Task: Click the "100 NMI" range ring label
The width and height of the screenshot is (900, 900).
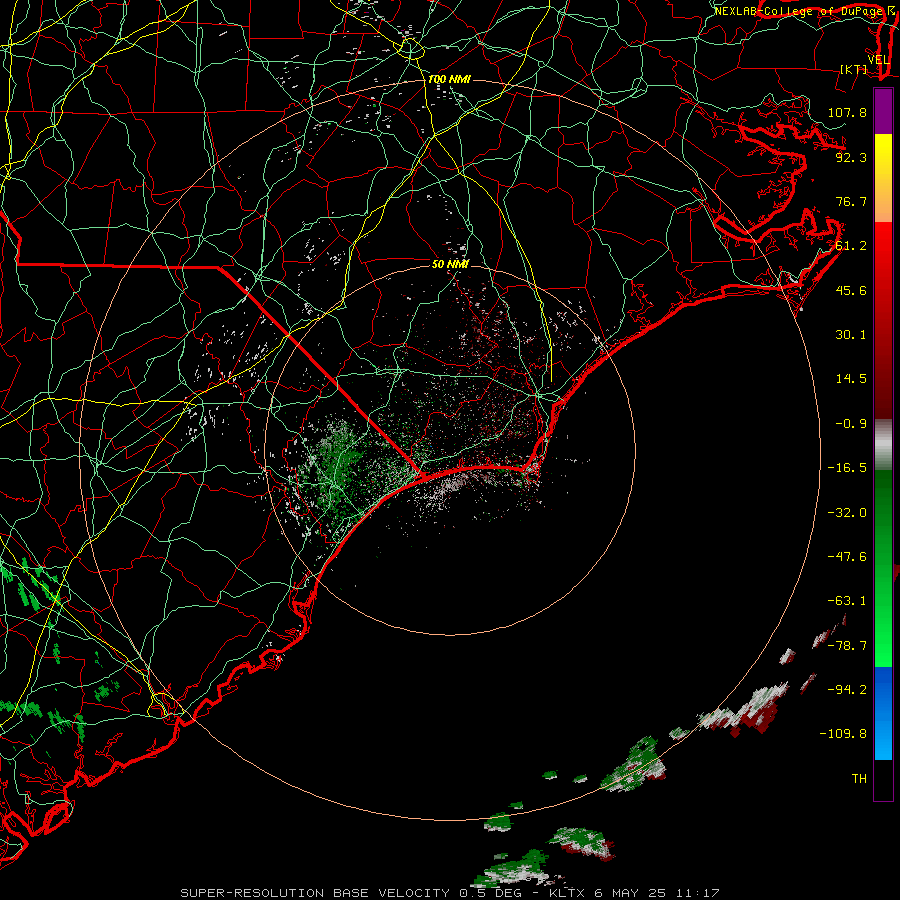Action: click(x=449, y=79)
